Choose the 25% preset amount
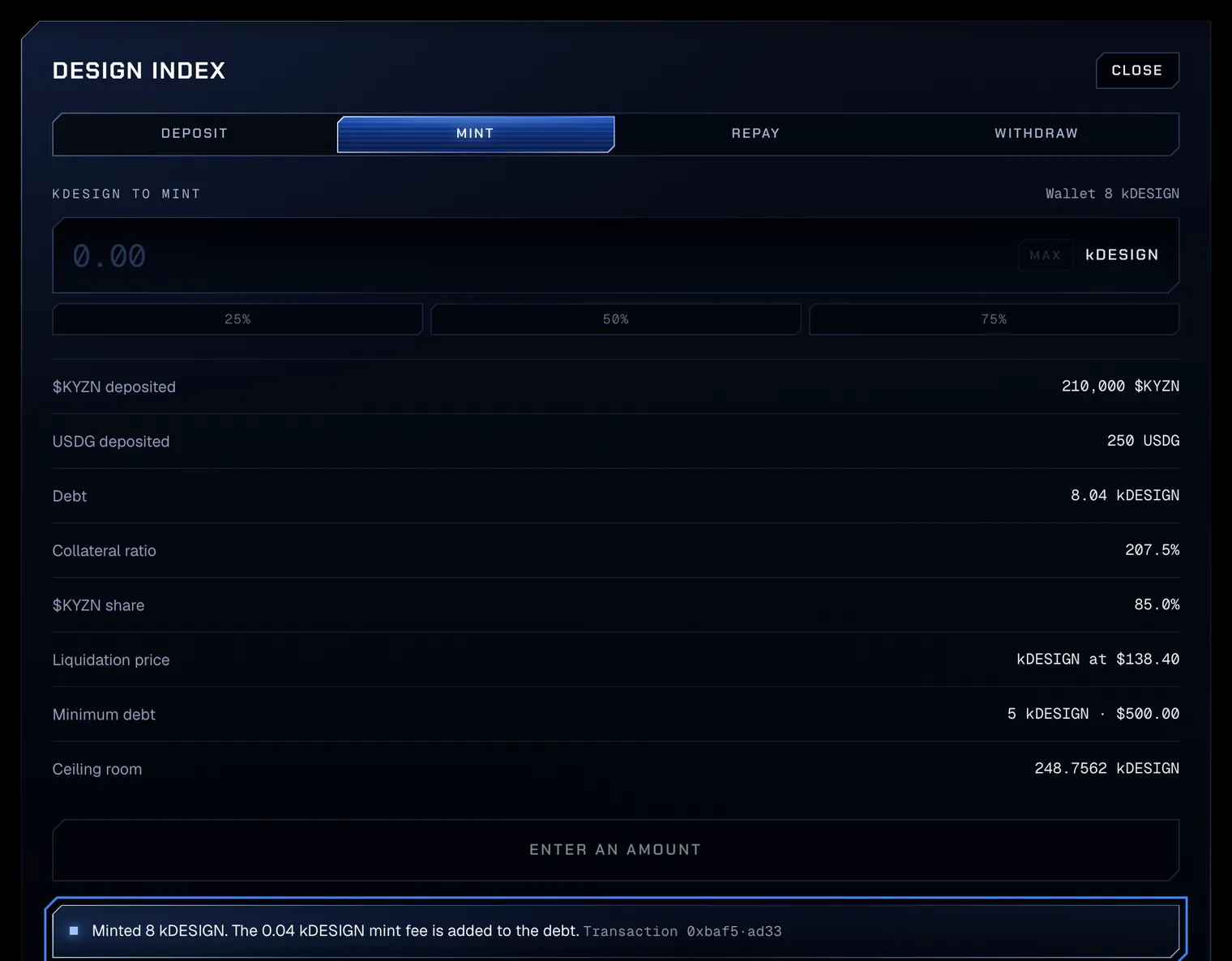The image size is (1232, 961). coord(237,319)
